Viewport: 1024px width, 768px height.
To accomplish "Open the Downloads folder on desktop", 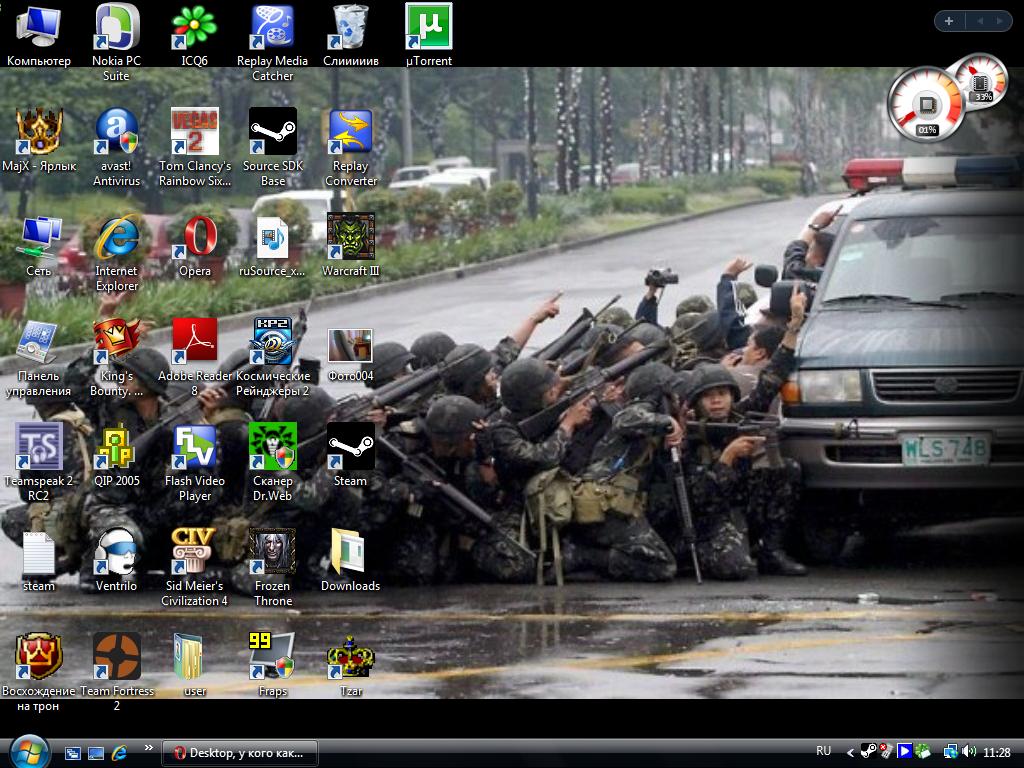I will pyautogui.click(x=350, y=552).
